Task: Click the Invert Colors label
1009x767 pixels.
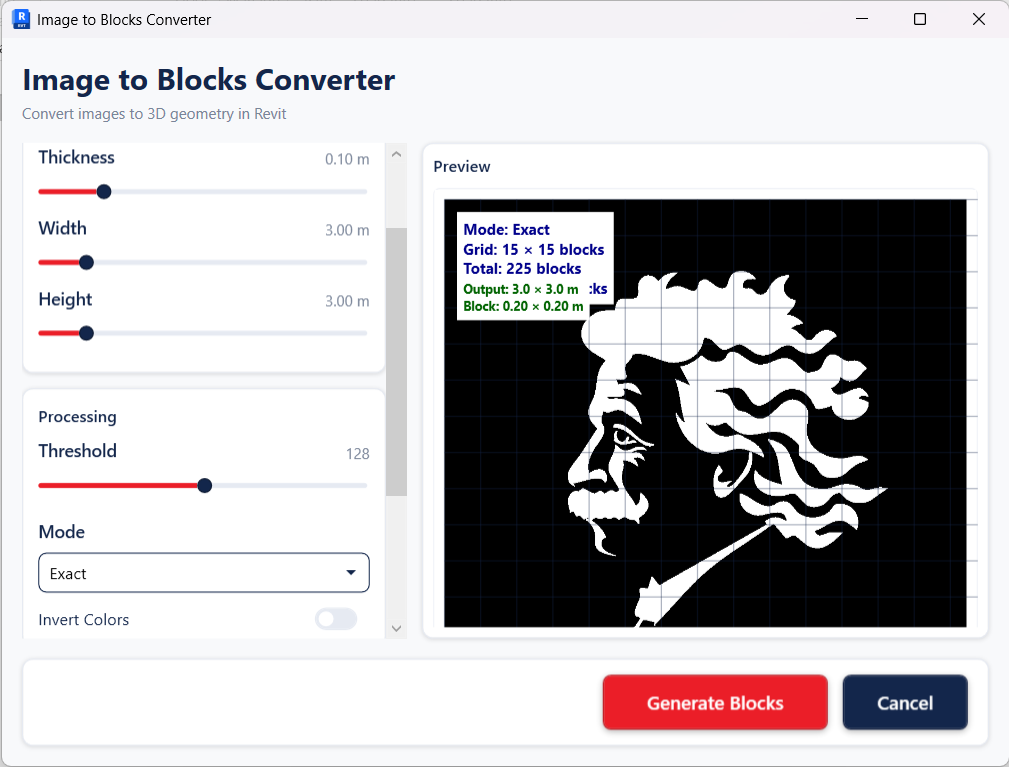Action: click(84, 620)
